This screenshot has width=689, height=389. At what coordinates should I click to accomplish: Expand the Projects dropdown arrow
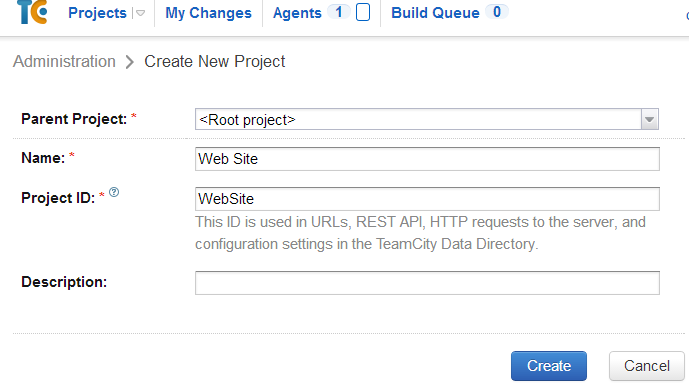[x=140, y=13]
